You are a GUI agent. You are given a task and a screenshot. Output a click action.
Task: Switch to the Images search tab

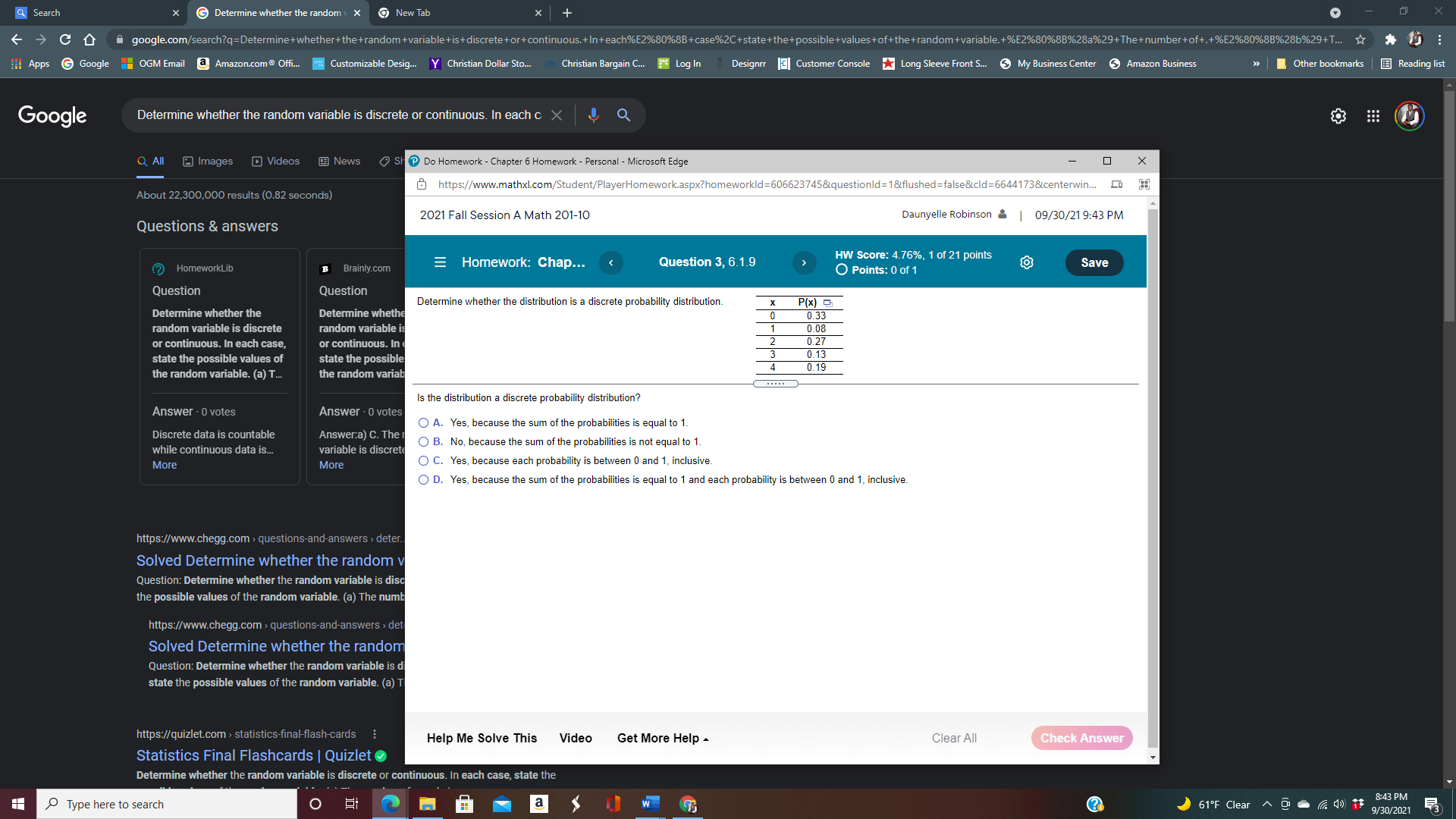(207, 161)
